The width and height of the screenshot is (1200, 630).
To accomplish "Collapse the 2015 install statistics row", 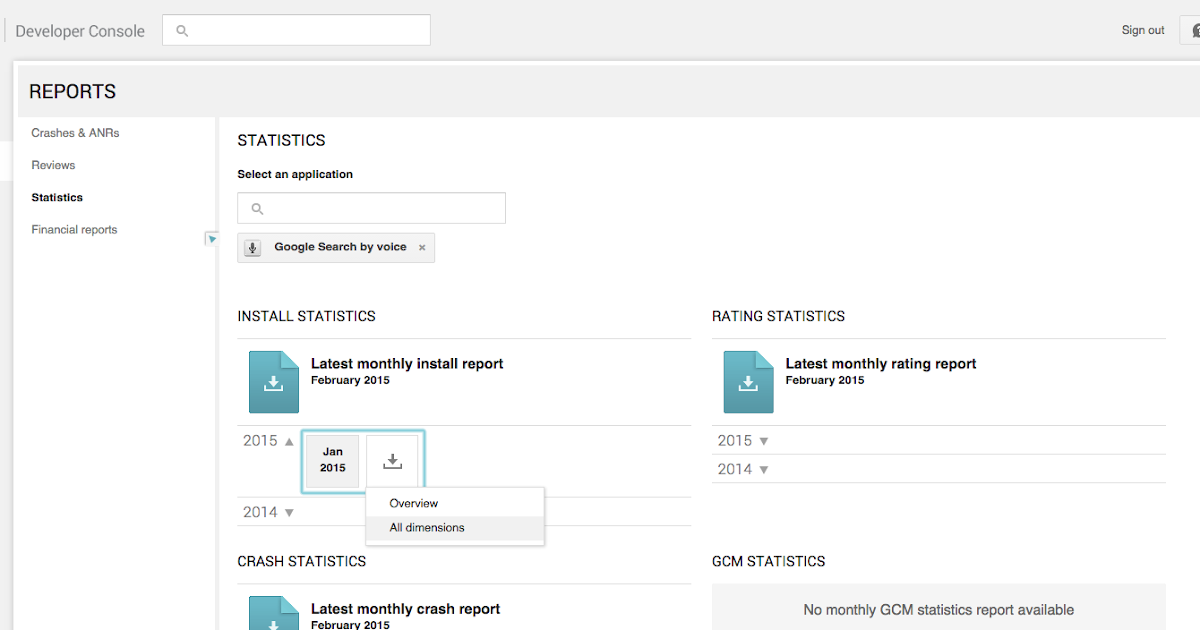I will tap(289, 441).
